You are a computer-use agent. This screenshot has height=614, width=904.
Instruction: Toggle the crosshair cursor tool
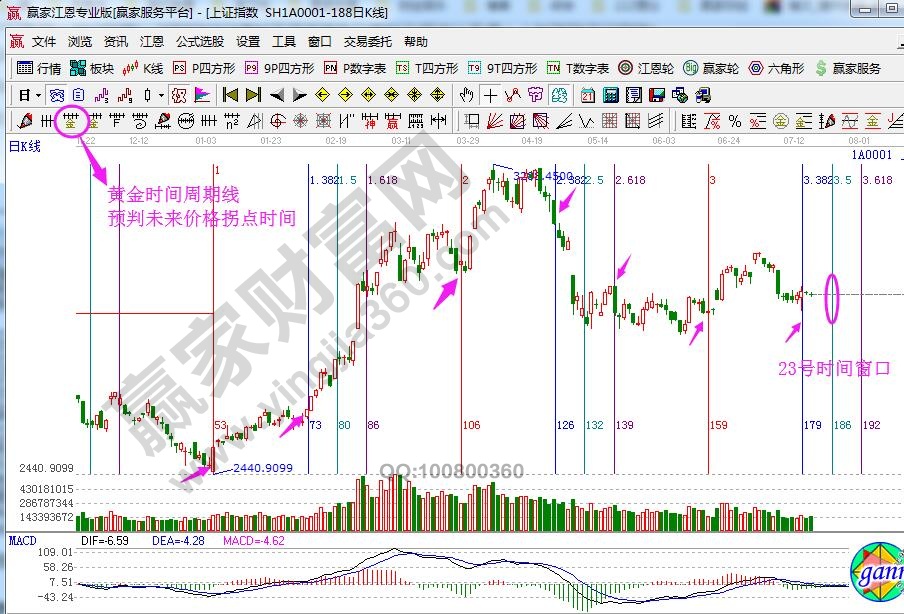[x=490, y=95]
